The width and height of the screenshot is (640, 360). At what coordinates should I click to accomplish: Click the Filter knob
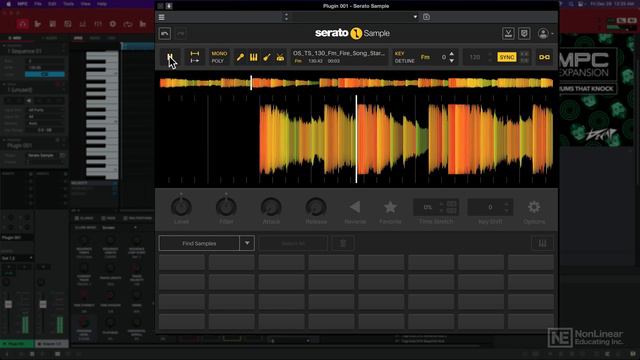click(x=226, y=207)
